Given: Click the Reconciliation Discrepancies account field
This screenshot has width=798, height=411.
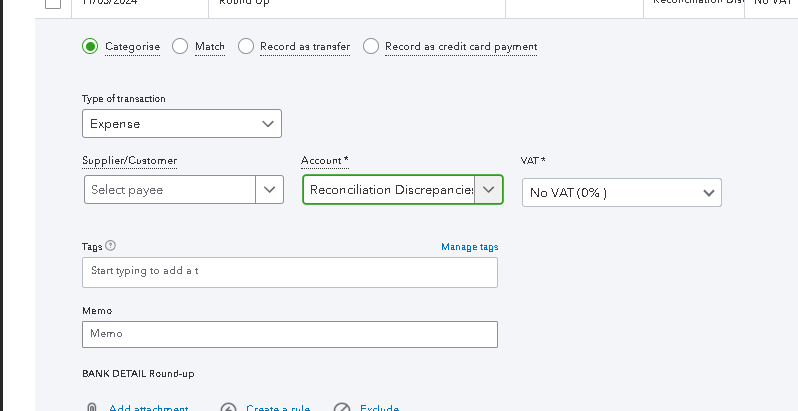Looking at the screenshot, I should (389, 190).
